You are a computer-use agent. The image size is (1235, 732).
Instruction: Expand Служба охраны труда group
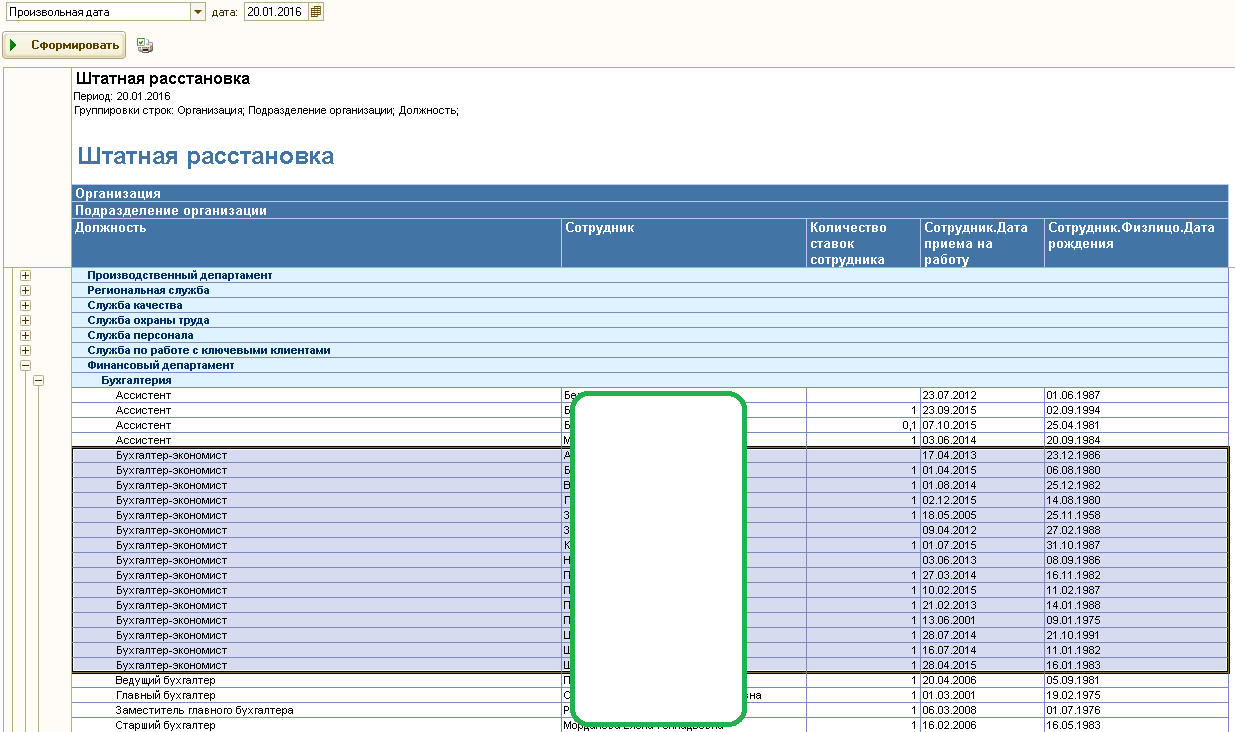[26, 320]
